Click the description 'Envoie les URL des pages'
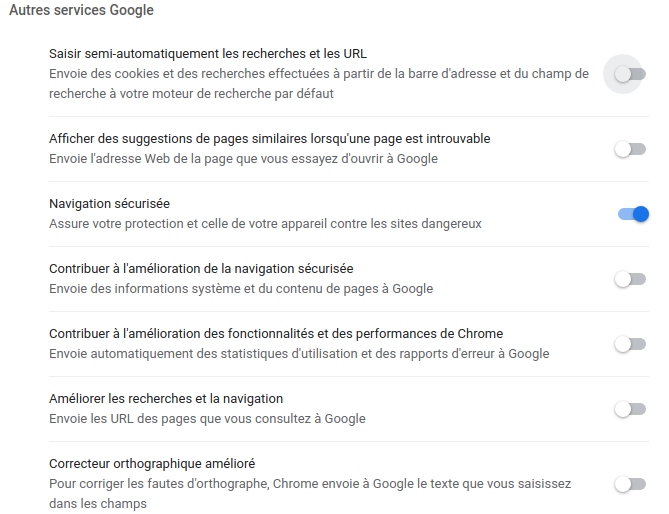This screenshot has width=669, height=514. [x=207, y=418]
